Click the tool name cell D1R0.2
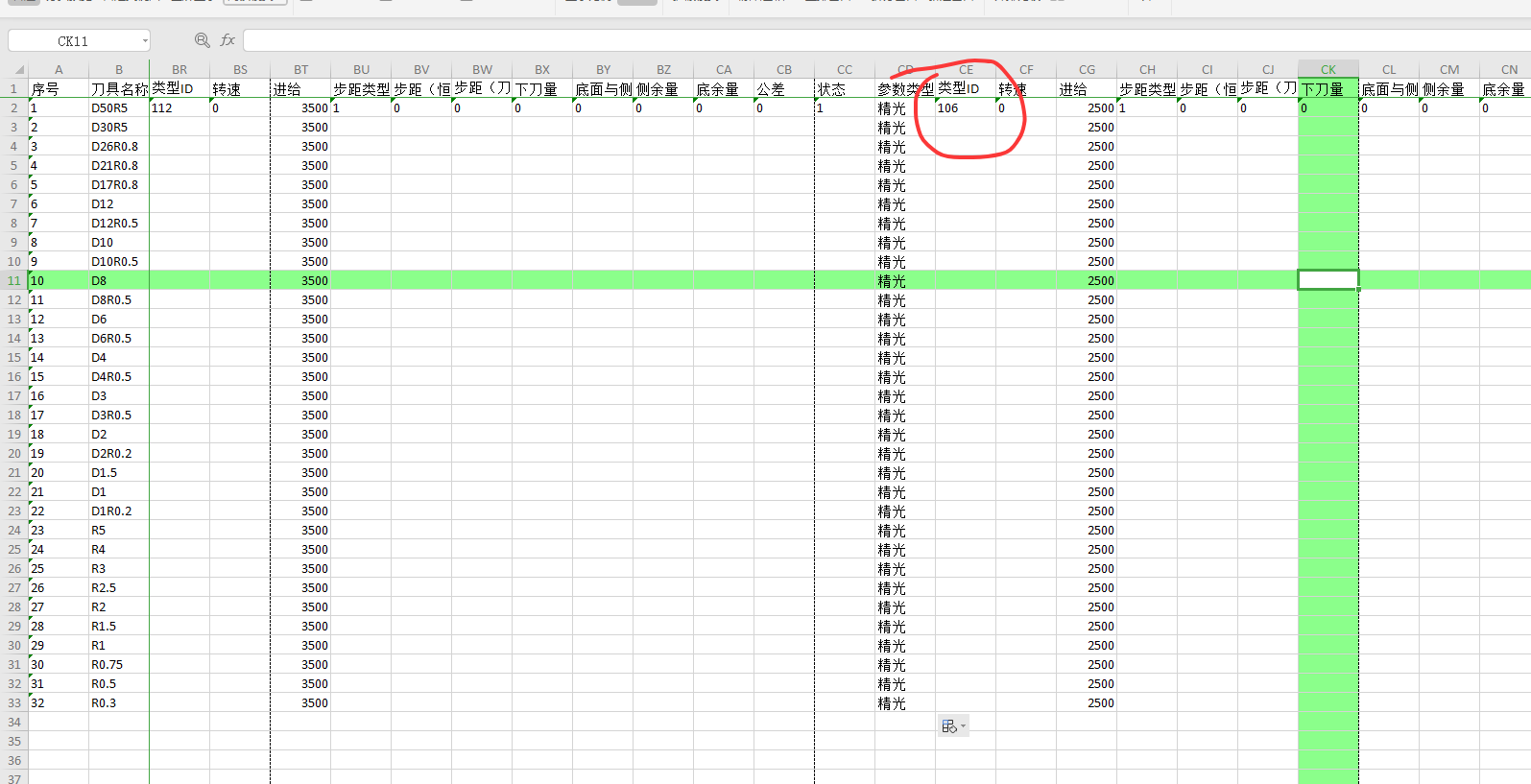The width and height of the screenshot is (1531, 784). [x=119, y=511]
